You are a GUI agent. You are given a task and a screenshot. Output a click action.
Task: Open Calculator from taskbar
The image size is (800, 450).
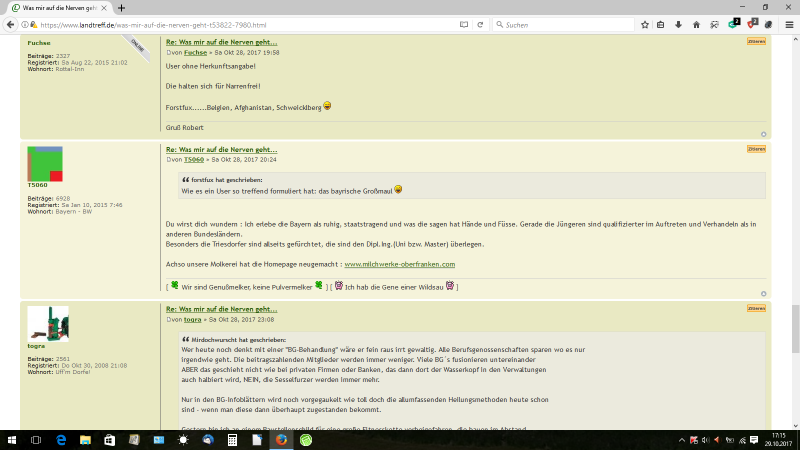[232, 440]
